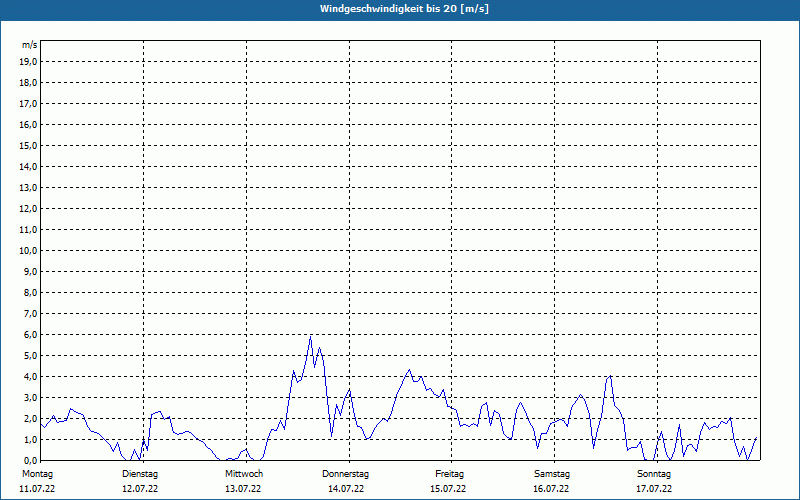The image size is (800, 500).
Task: Click the chart title 'Windgeschwindigkeit bis 20 [m/s]'
Action: point(404,9)
